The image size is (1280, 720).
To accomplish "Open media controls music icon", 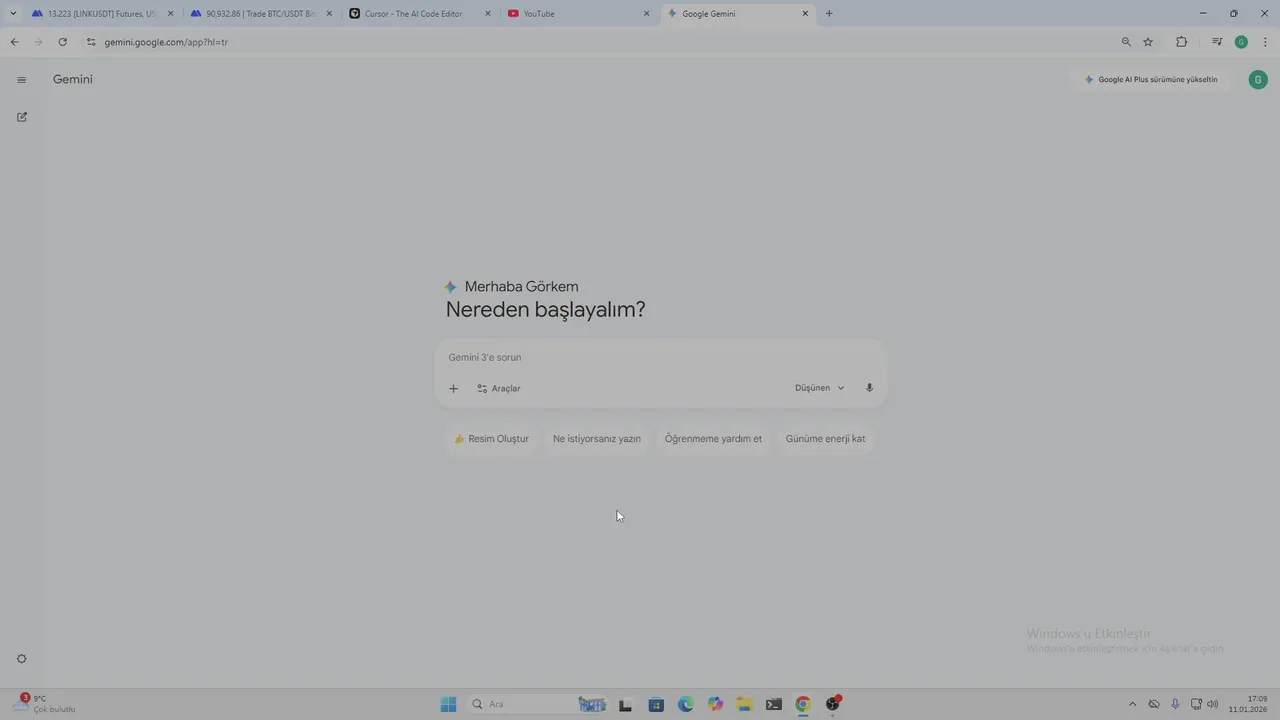I will point(1217,42).
